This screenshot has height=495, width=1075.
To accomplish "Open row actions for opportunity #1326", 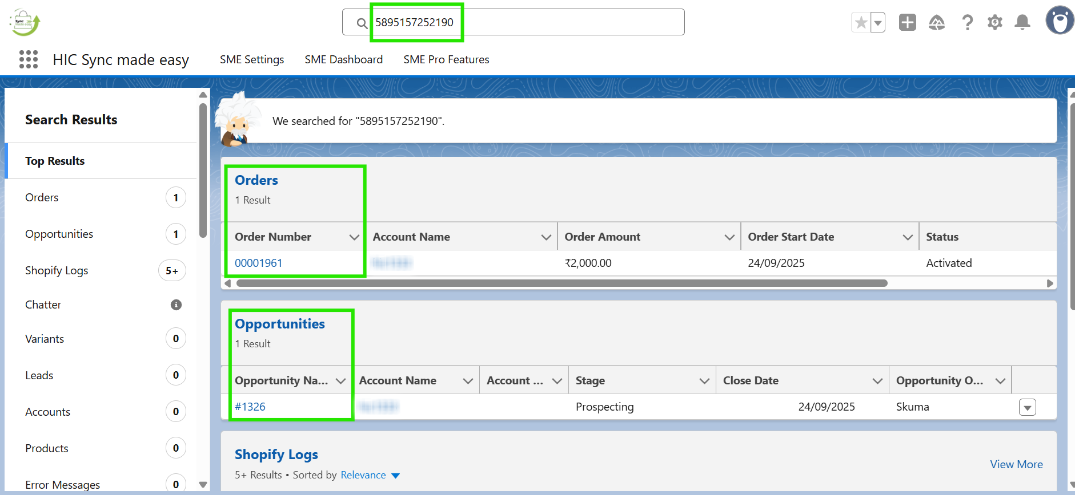I will click(x=1027, y=407).
